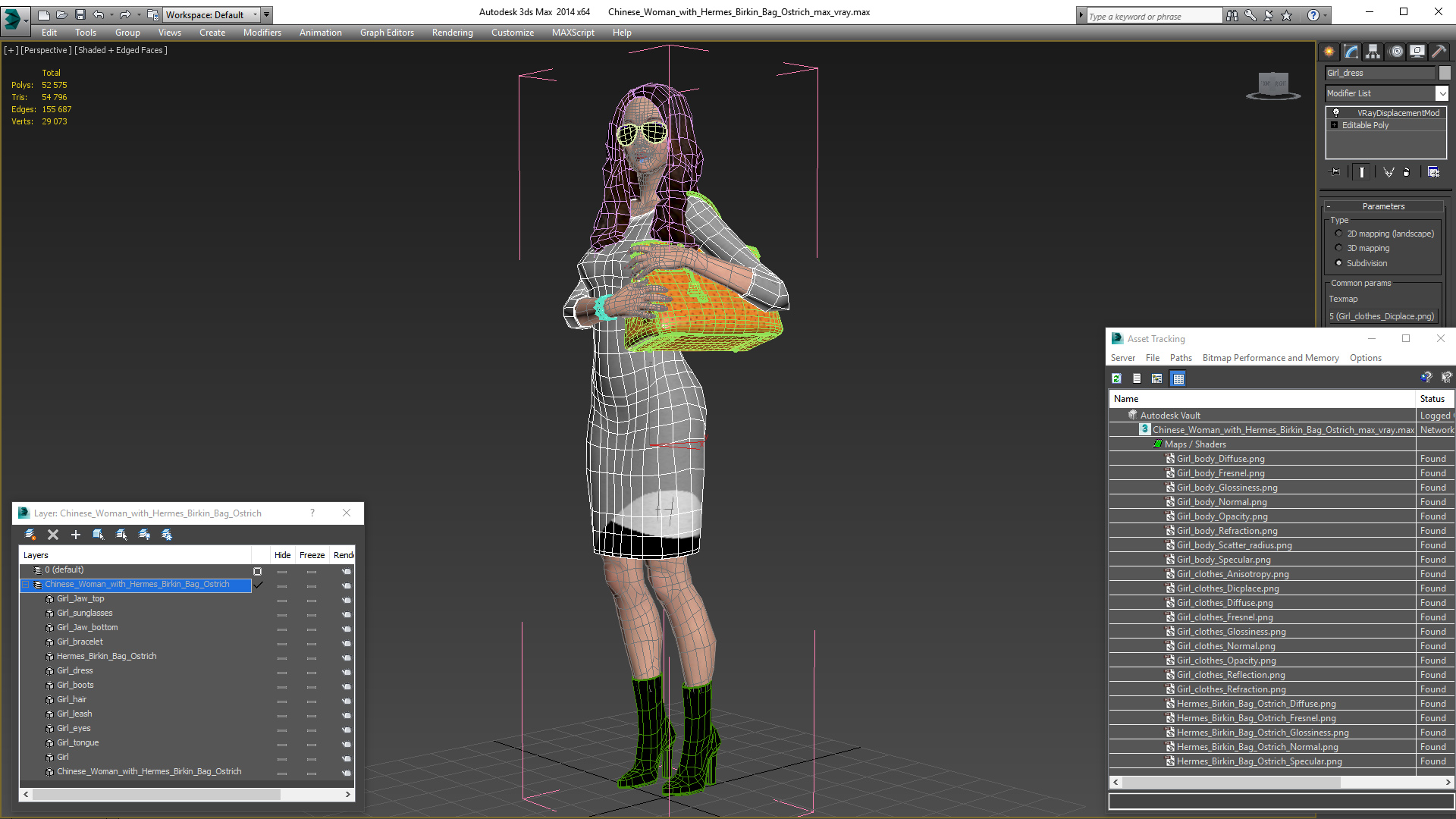Image resolution: width=1456 pixels, height=819 pixels.
Task: Click the New Scene icon
Action: pos(43,14)
